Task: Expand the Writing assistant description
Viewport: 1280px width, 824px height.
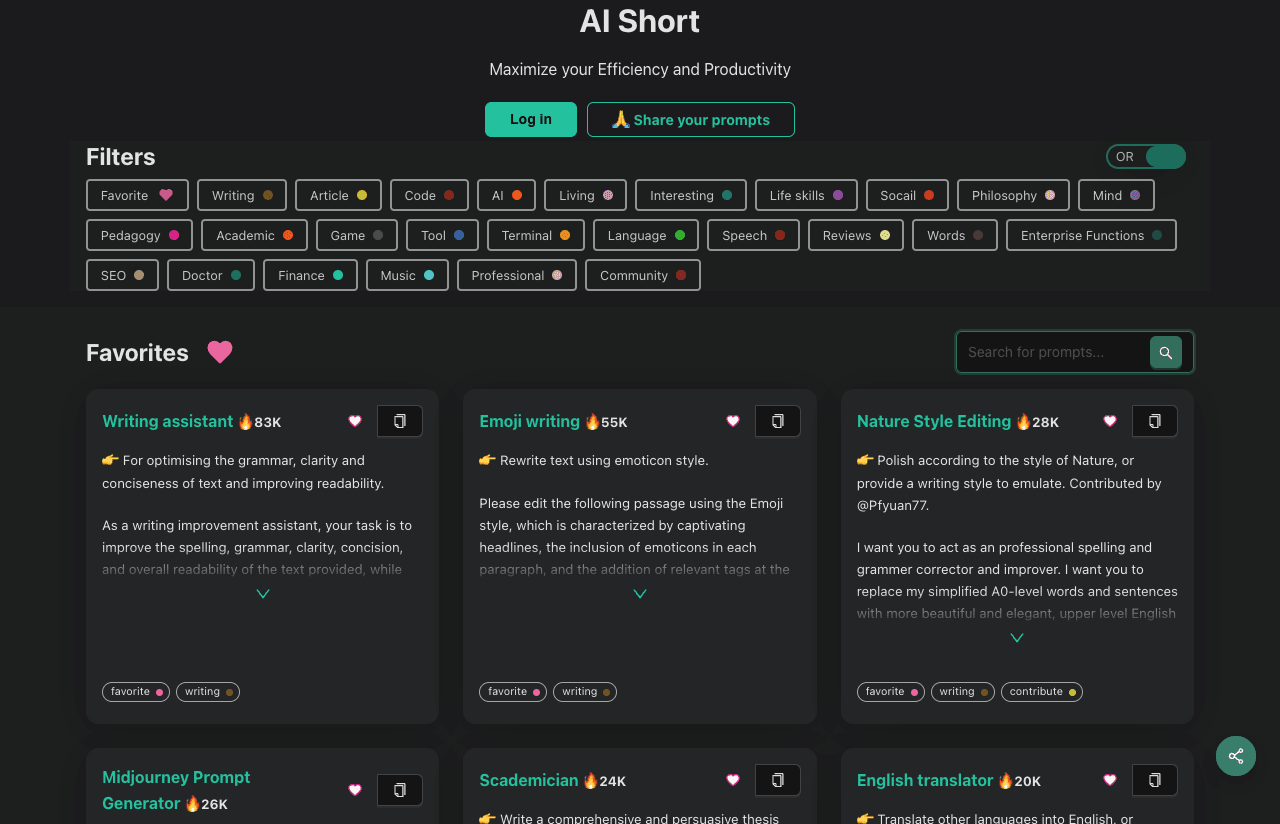Action: 263,594
